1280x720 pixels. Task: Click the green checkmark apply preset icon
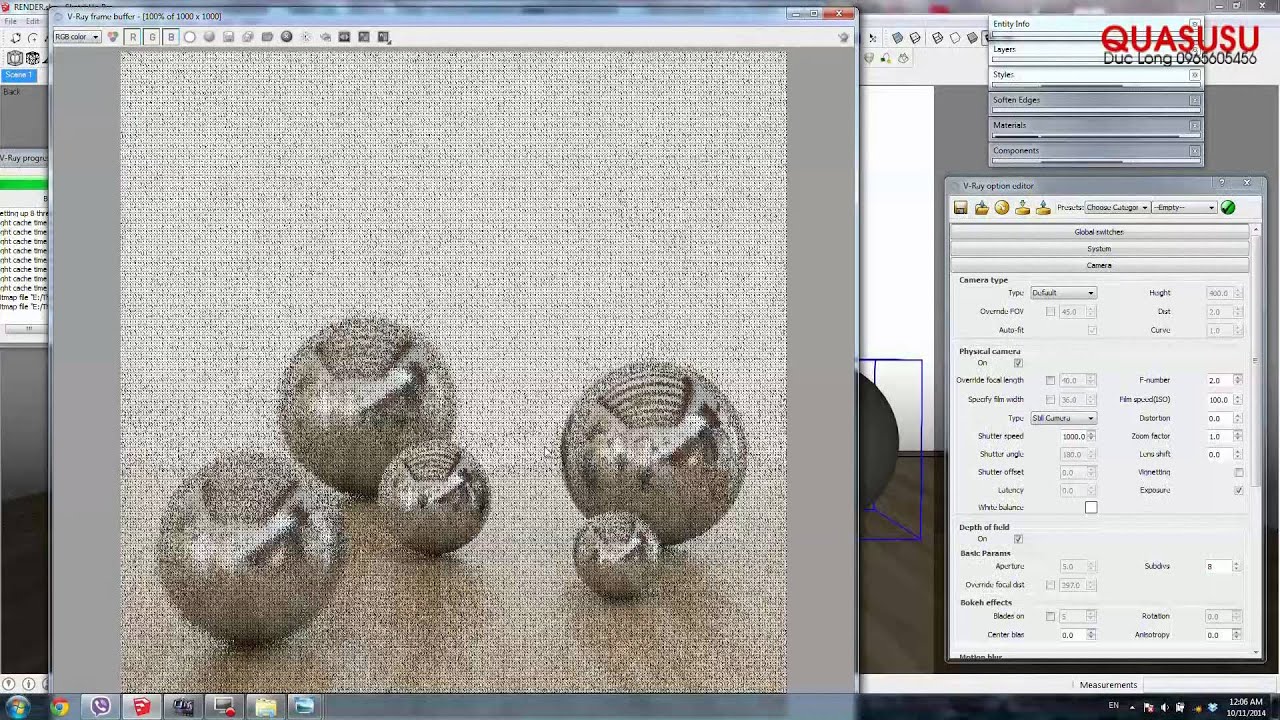1228,208
